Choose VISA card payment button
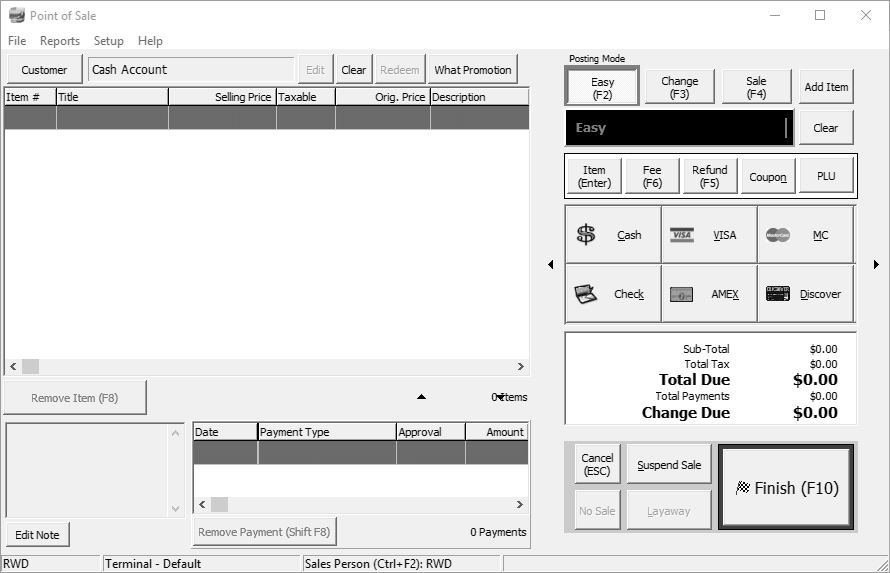 (709, 234)
